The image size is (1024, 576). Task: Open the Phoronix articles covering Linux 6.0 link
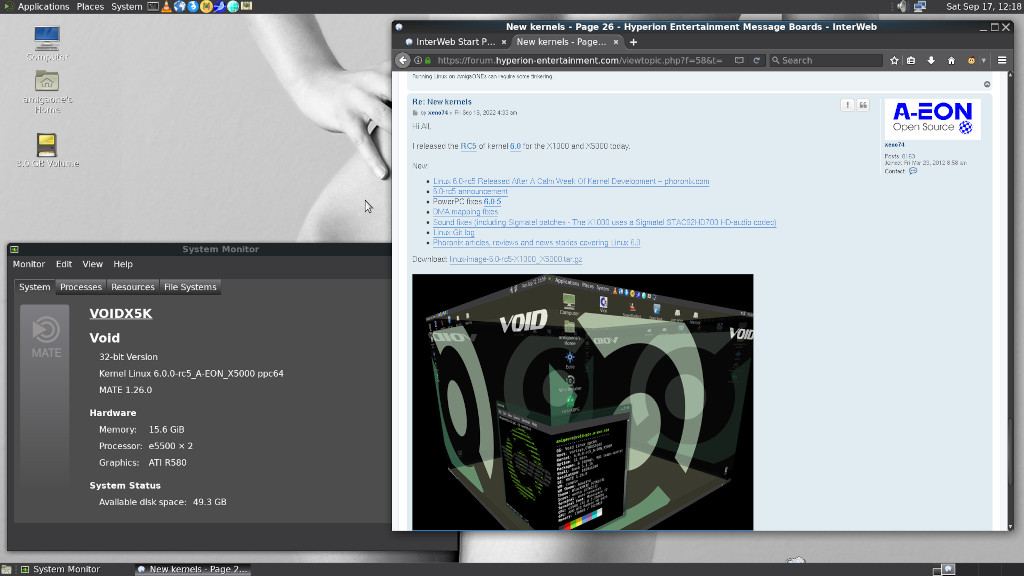tap(536, 242)
